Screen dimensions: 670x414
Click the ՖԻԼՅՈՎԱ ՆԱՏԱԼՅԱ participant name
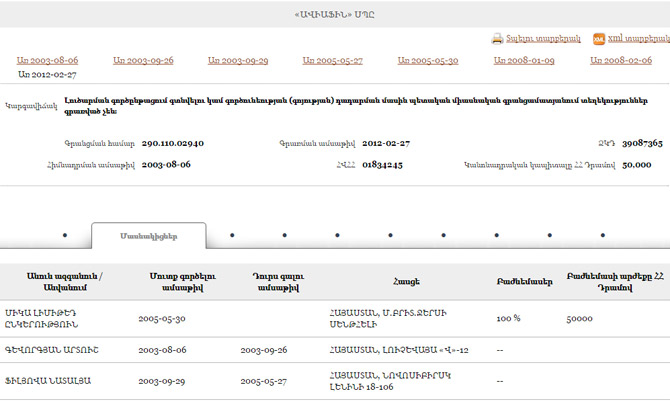coord(48,381)
